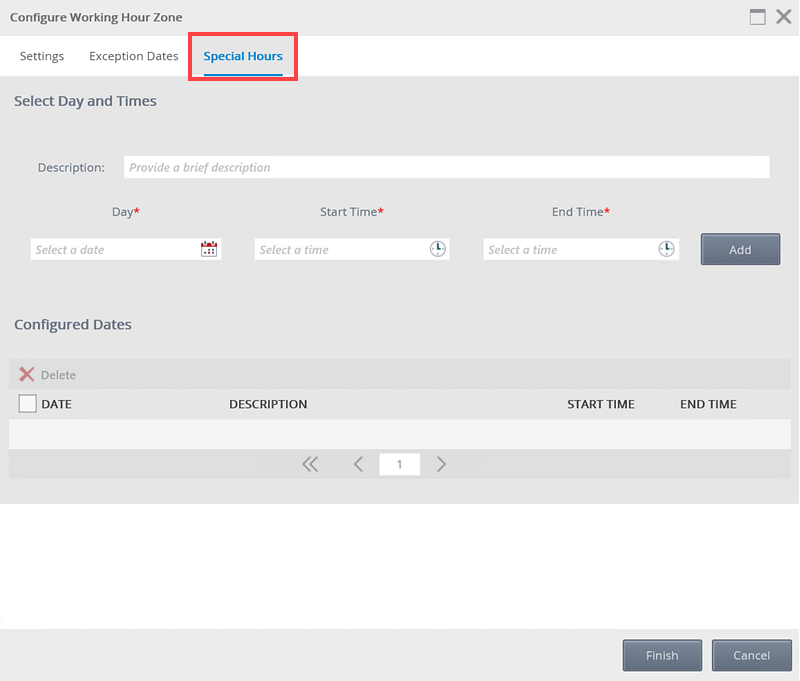Open the End Time clock picker
The width and height of the screenshot is (800, 681).
pos(666,249)
